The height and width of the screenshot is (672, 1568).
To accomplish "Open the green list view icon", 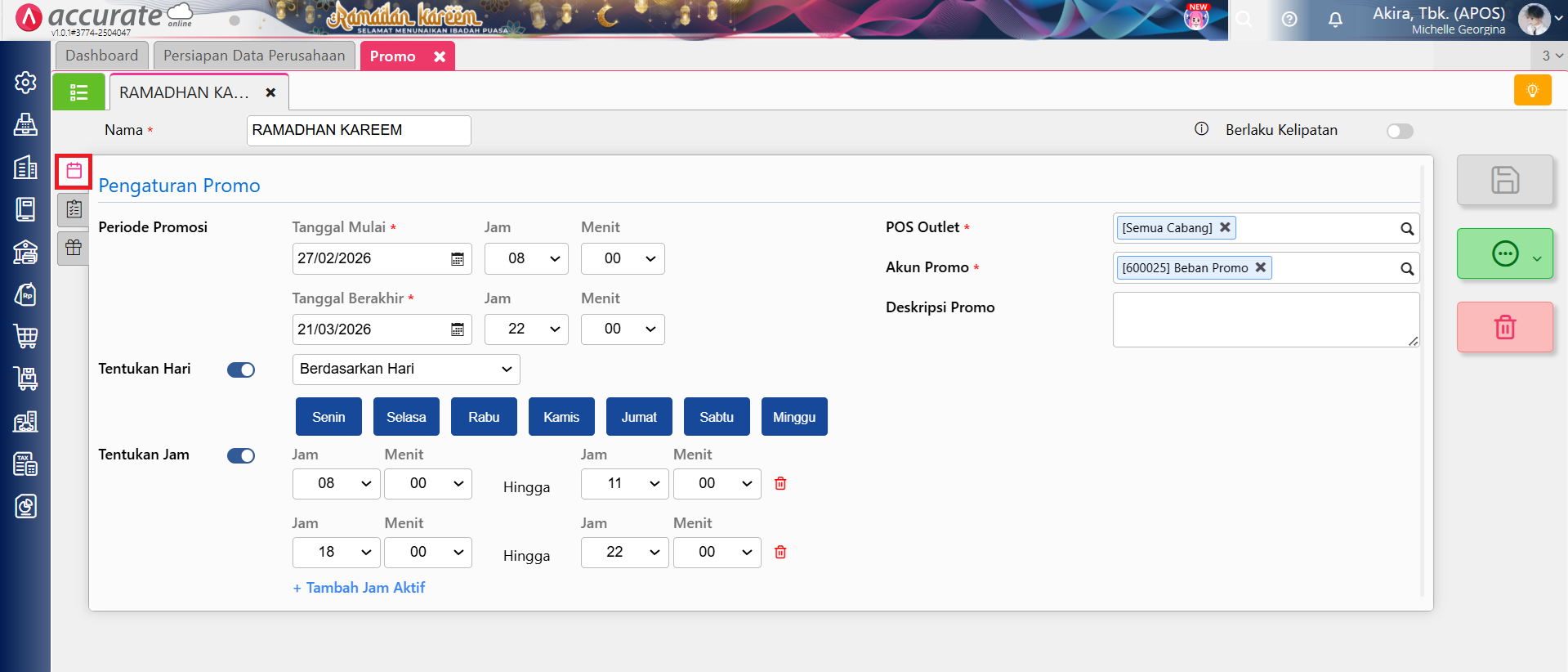I will click(x=78, y=92).
